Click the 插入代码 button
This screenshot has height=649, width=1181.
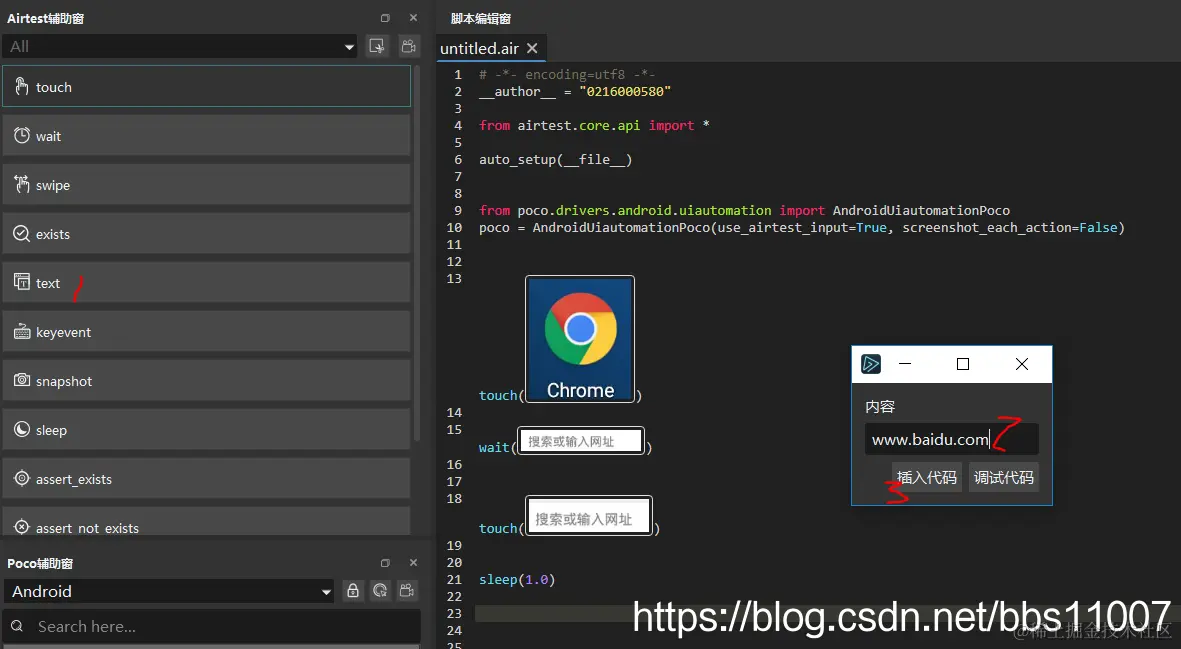pos(926,477)
